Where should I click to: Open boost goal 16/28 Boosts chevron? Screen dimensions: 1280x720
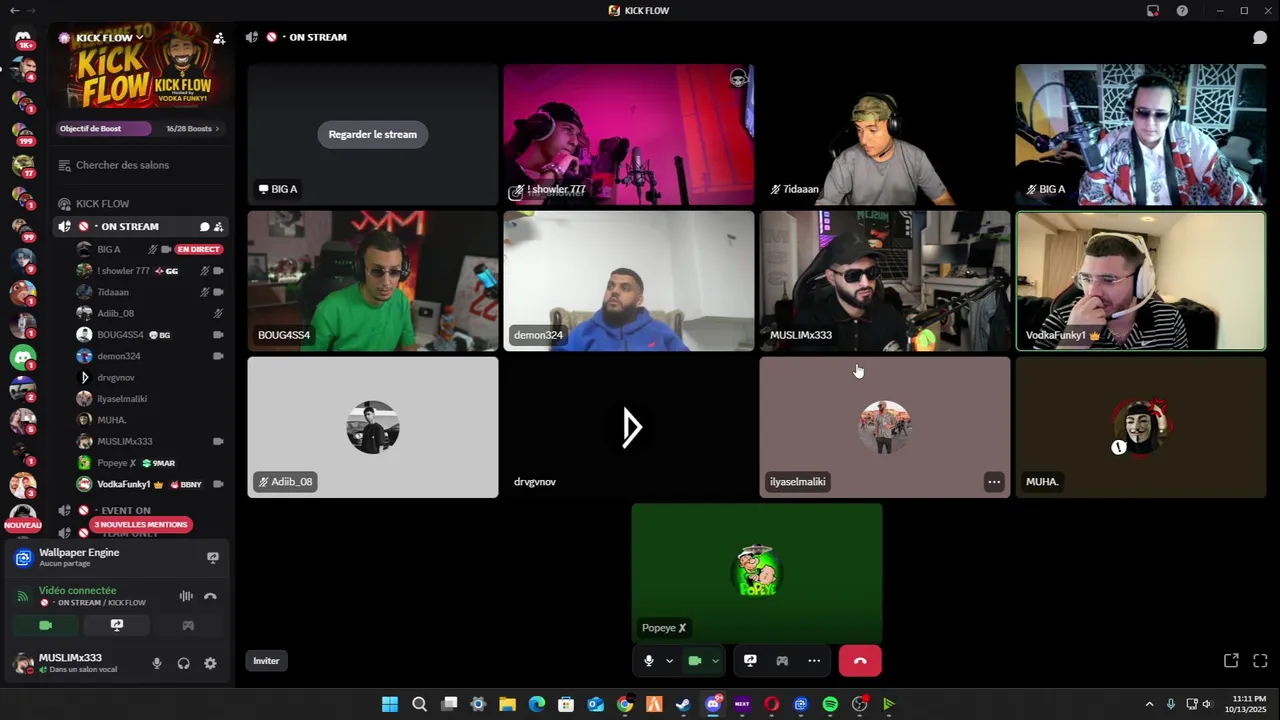coord(217,129)
